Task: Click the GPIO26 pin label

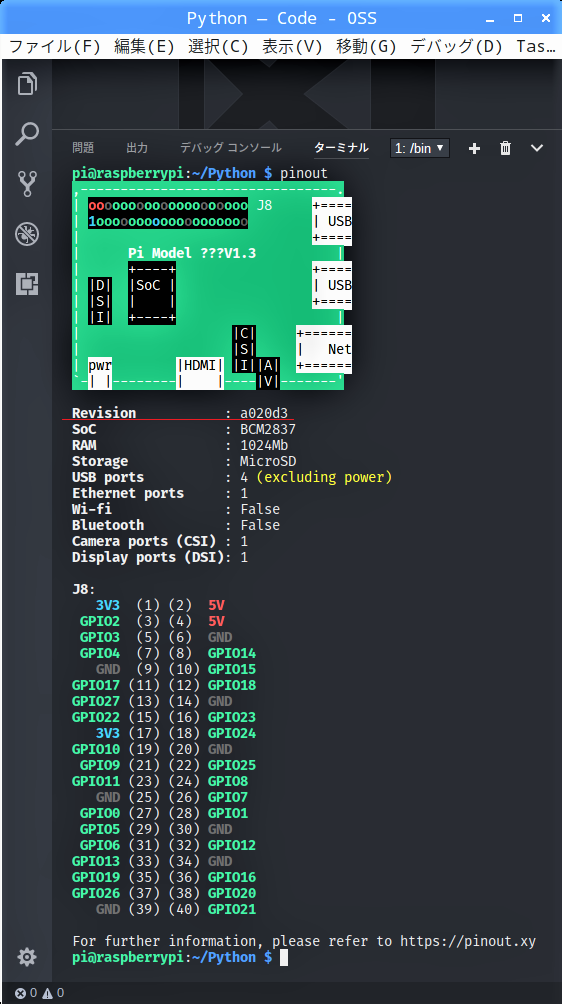Action: pyautogui.click(x=96, y=893)
